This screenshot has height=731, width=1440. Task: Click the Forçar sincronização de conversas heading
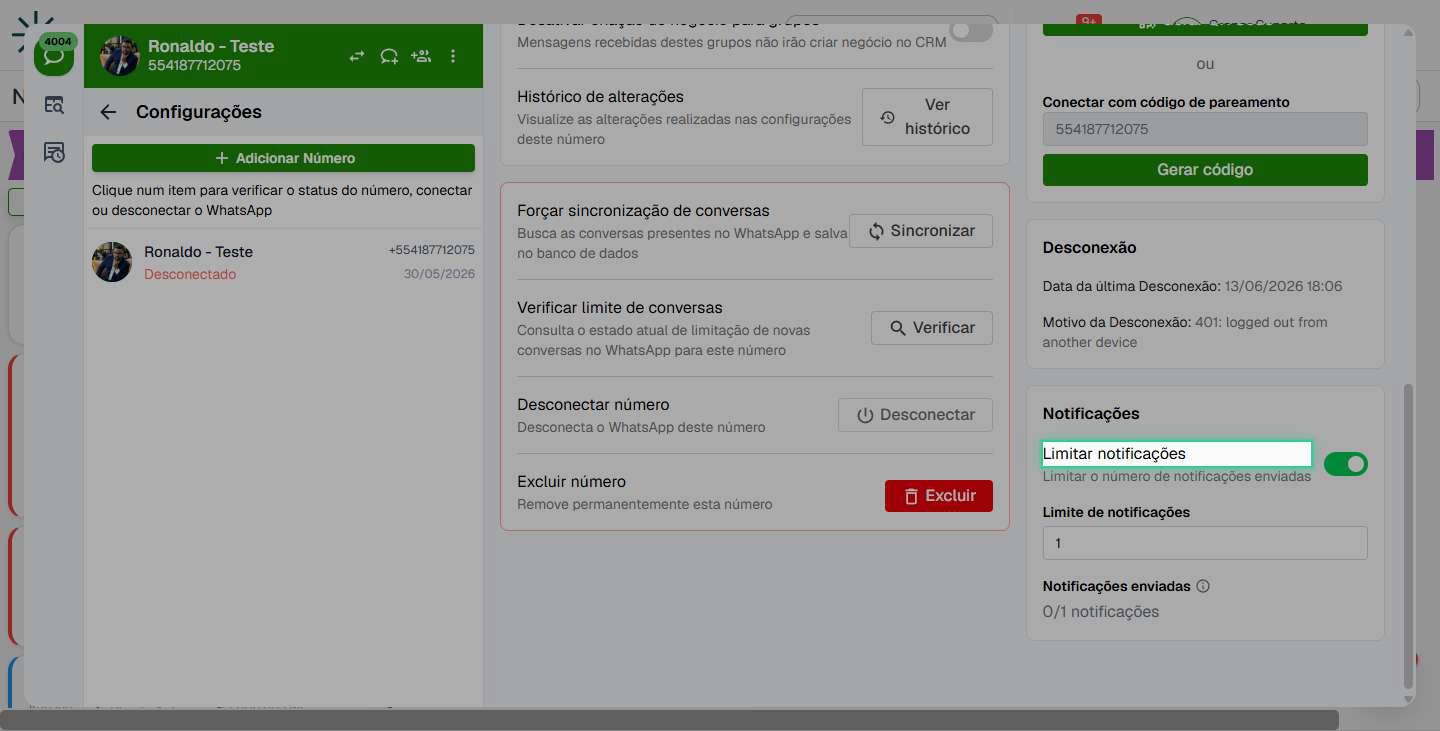click(643, 211)
